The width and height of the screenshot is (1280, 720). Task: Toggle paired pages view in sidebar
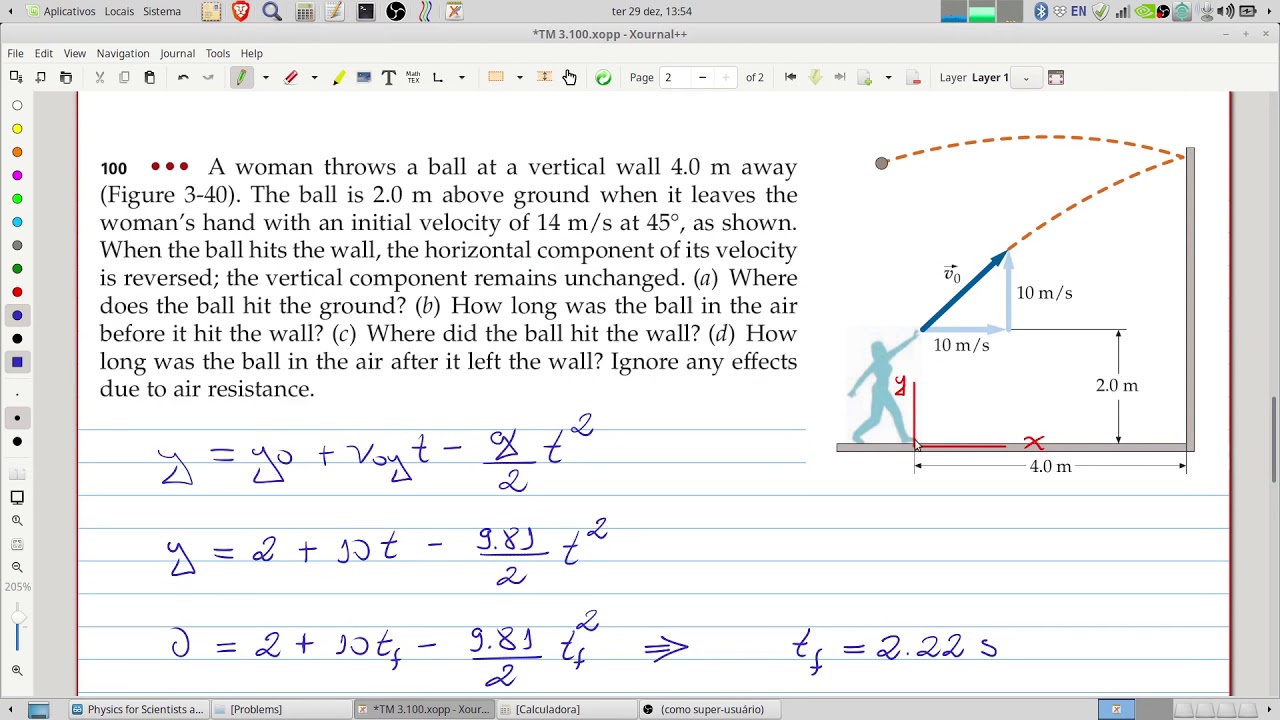(x=17, y=474)
